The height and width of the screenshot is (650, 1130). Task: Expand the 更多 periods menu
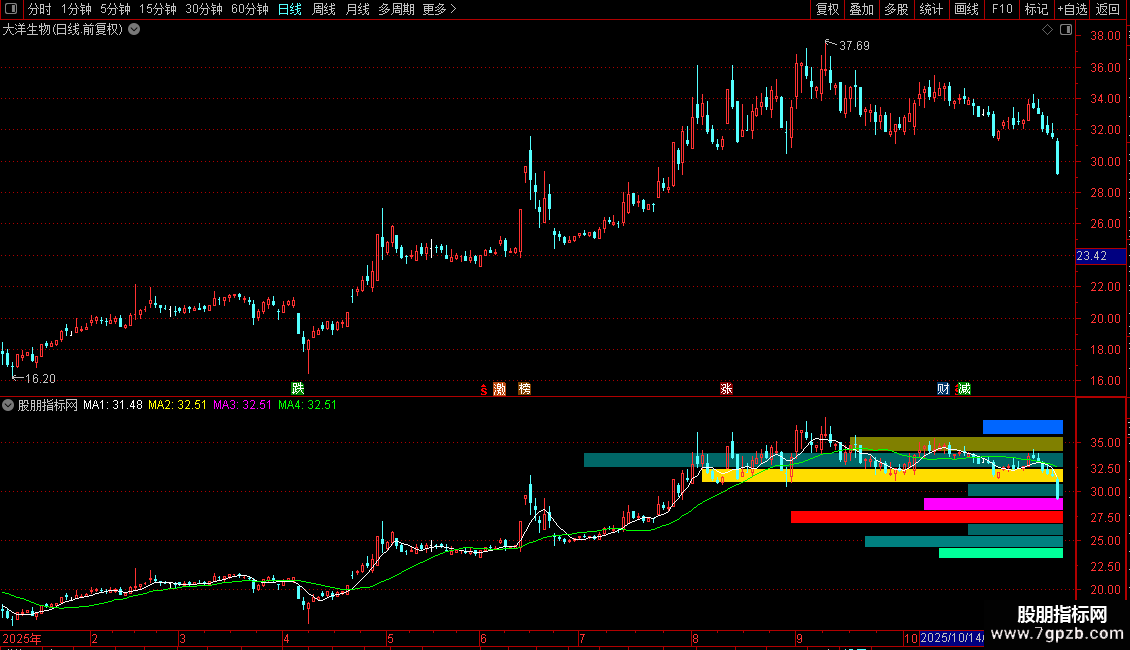pyautogui.click(x=440, y=9)
